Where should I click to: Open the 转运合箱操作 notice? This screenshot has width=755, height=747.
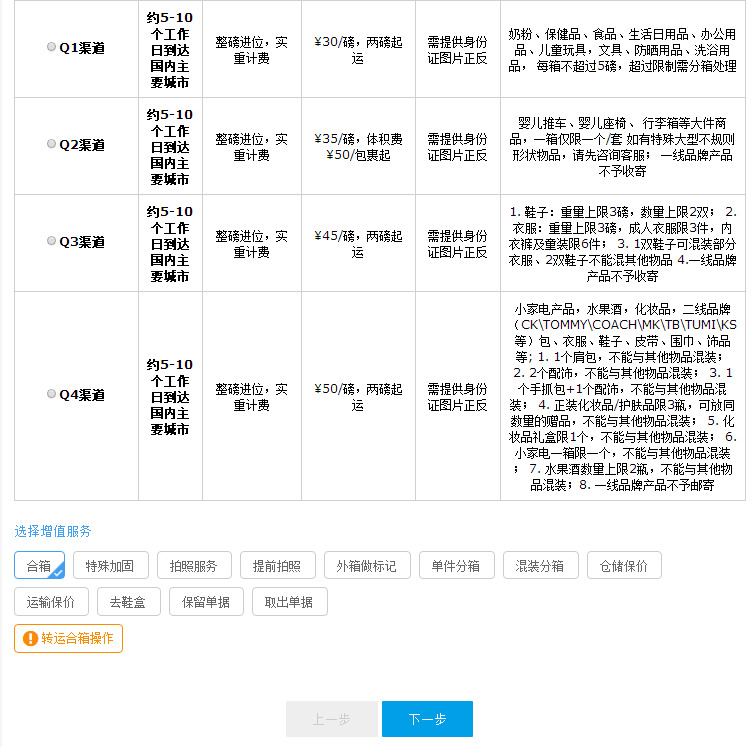pyautogui.click(x=68, y=639)
